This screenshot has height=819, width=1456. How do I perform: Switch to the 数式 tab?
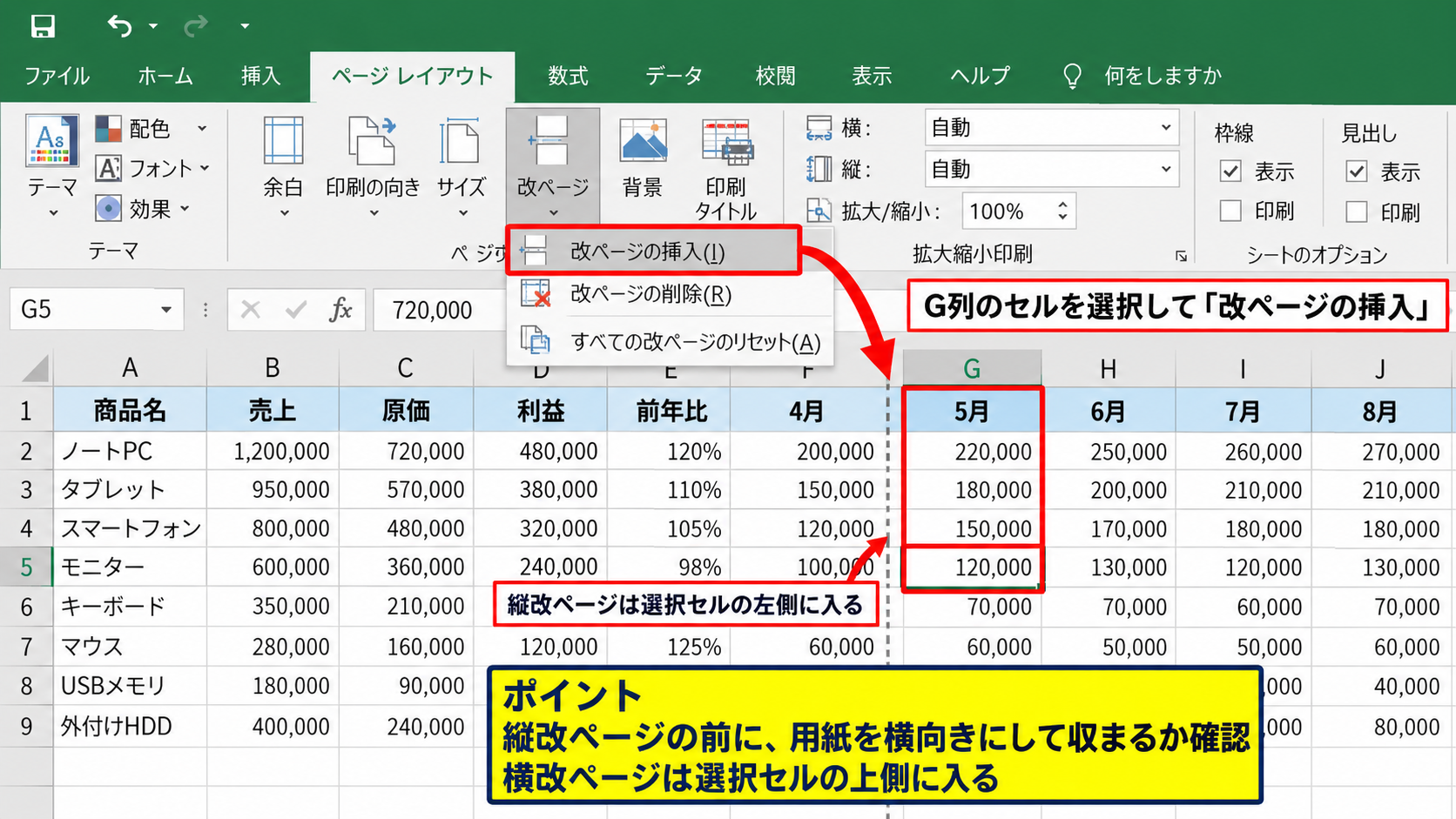click(568, 77)
